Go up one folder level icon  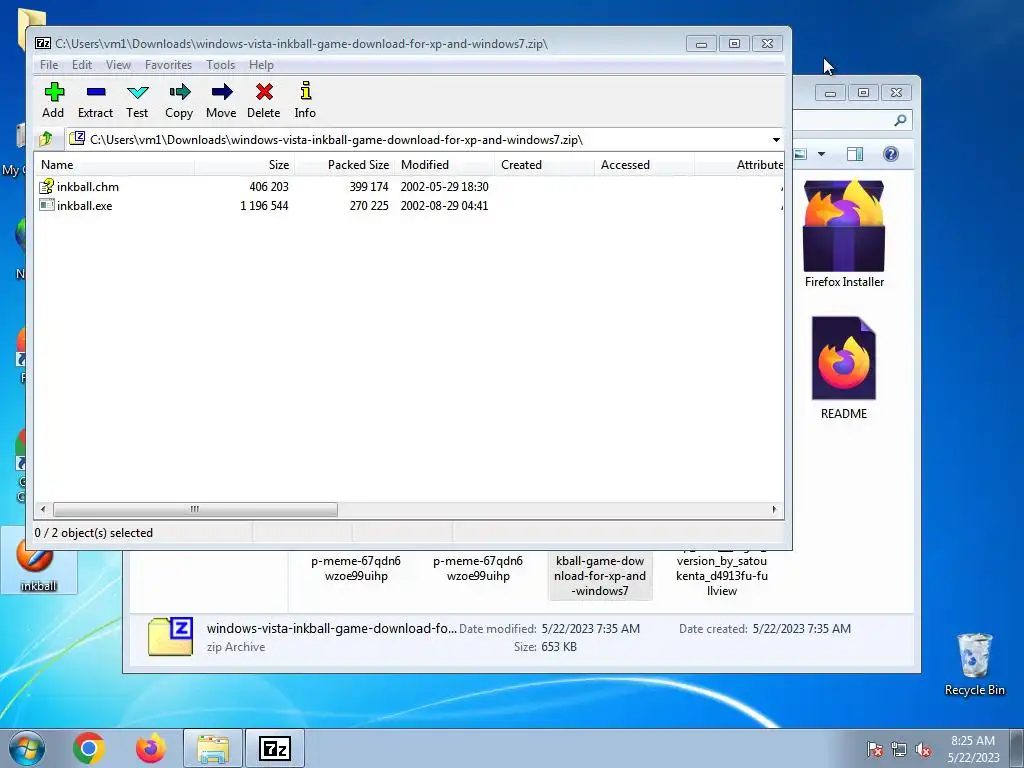46,139
